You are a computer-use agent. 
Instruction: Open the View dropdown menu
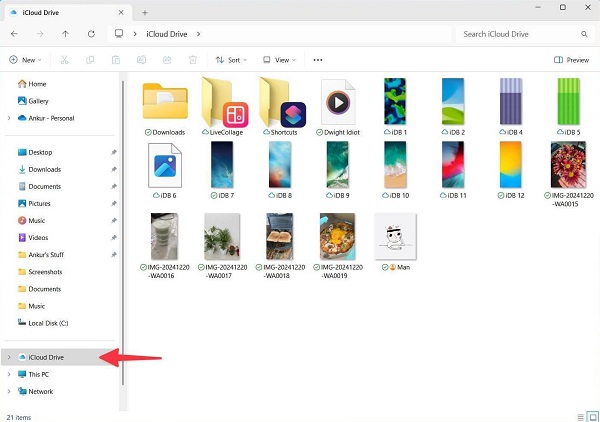pyautogui.click(x=279, y=60)
